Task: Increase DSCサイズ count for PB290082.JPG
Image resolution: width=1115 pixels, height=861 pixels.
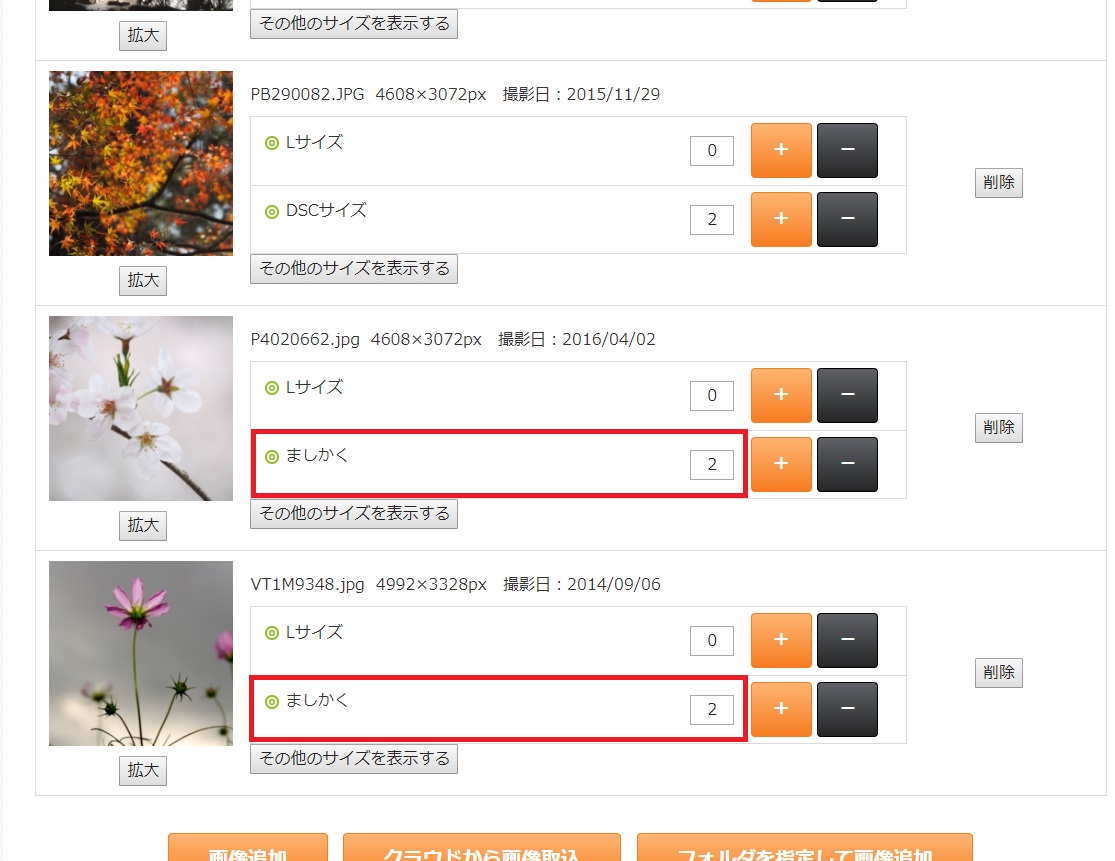Action: (781, 219)
